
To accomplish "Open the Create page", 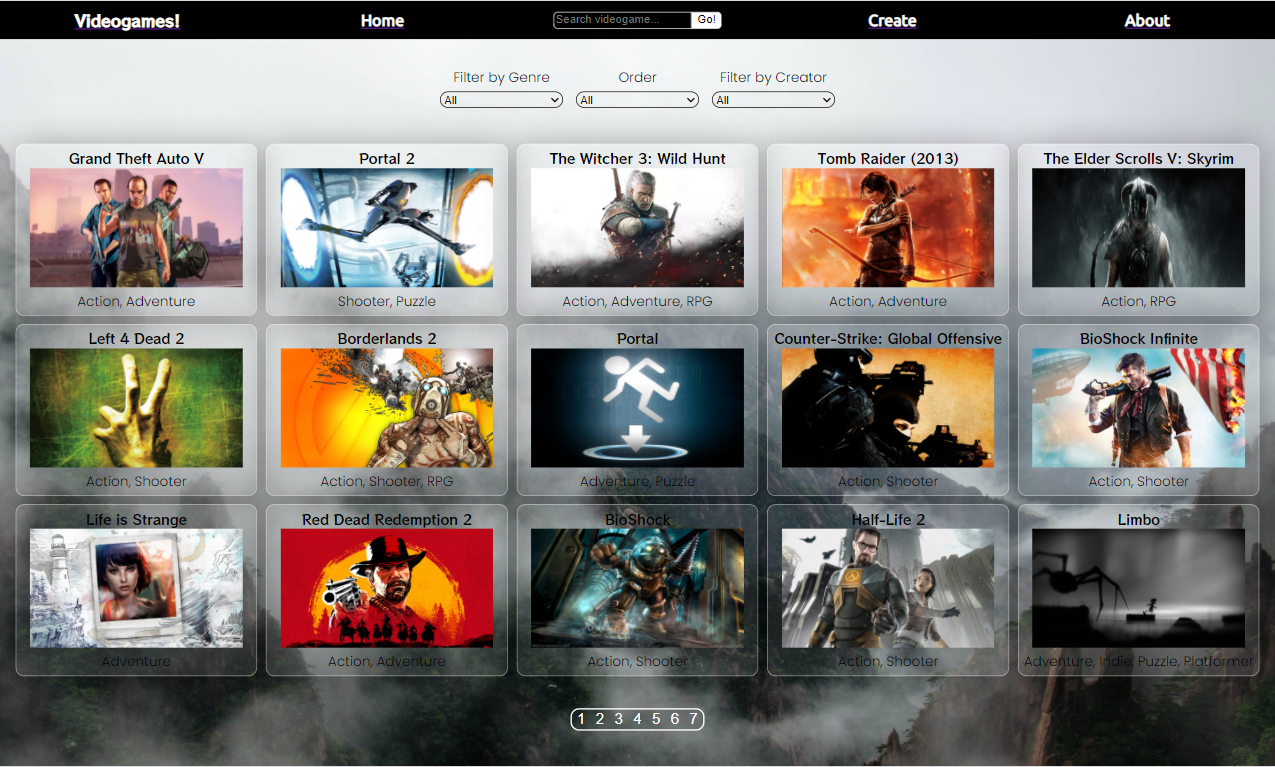I will 892,21.
